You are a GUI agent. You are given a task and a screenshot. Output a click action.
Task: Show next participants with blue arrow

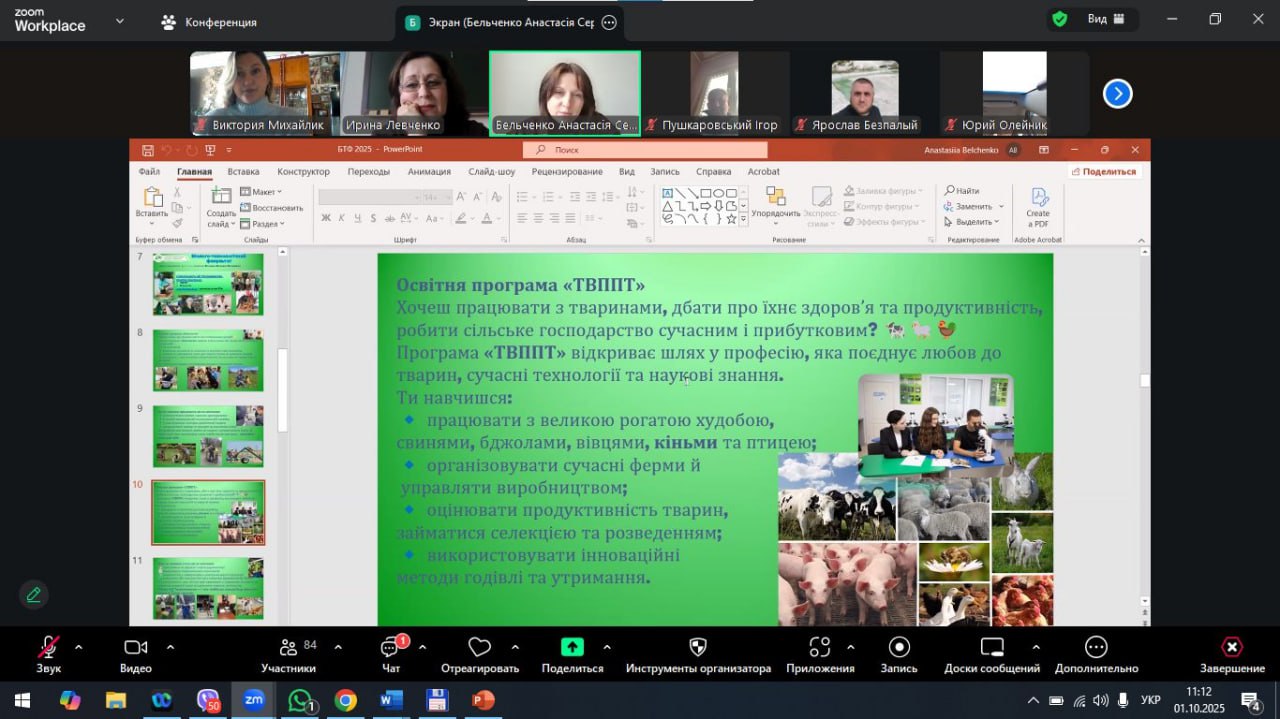tap(1117, 94)
